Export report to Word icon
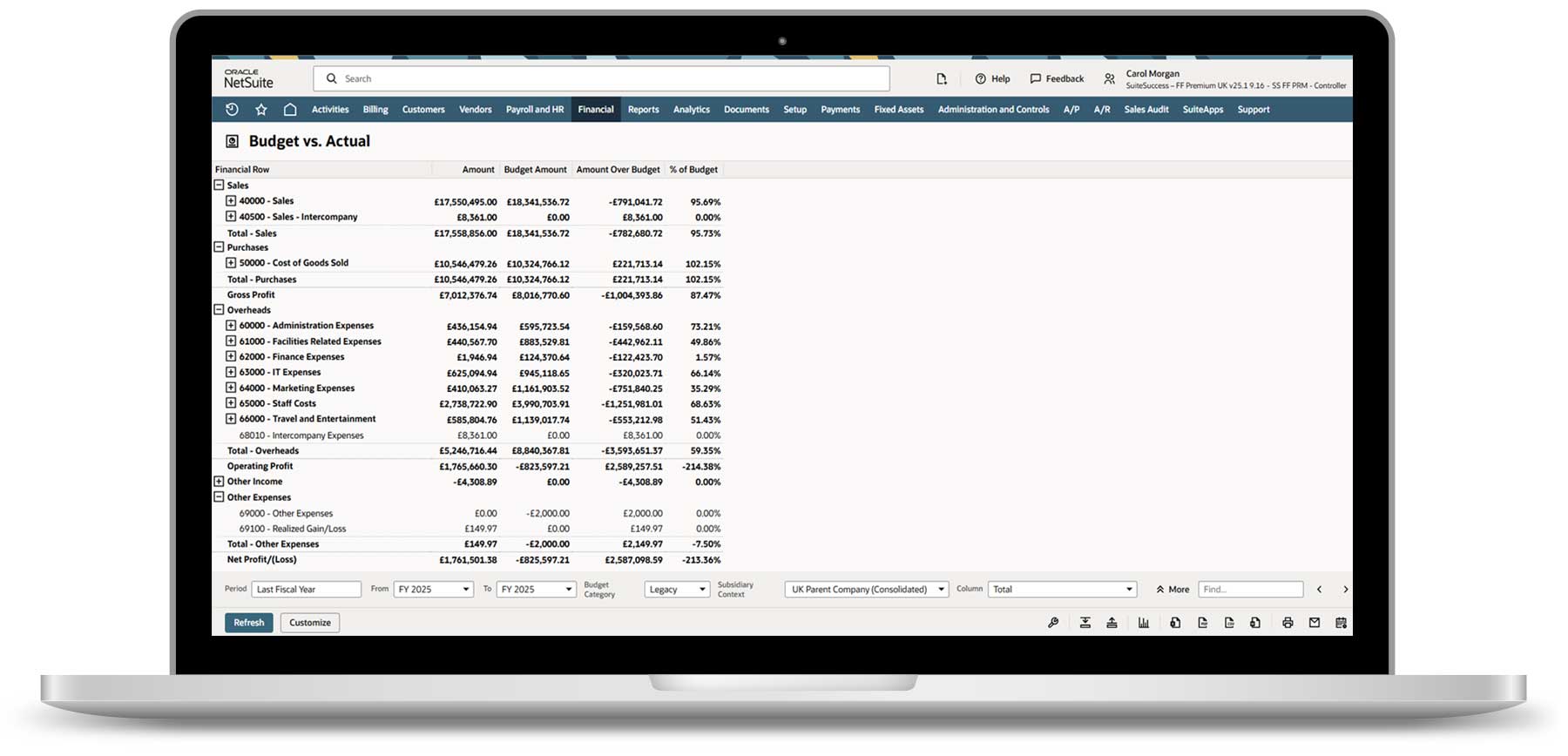This screenshot has width=1568, height=756. pyautogui.click(x=1255, y=623)
